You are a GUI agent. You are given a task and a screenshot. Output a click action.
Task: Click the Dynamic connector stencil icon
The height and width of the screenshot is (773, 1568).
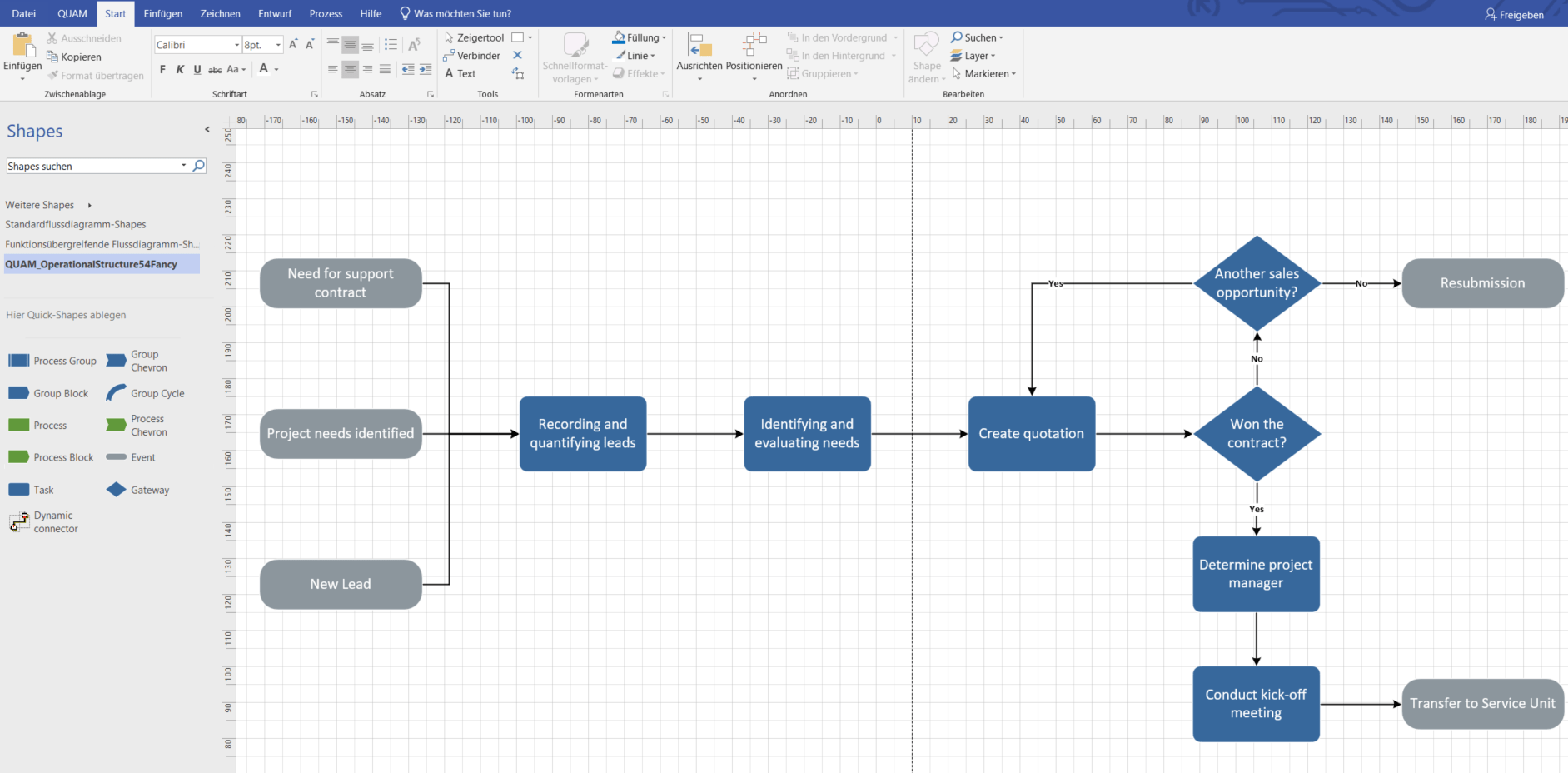tap(19, 522)
